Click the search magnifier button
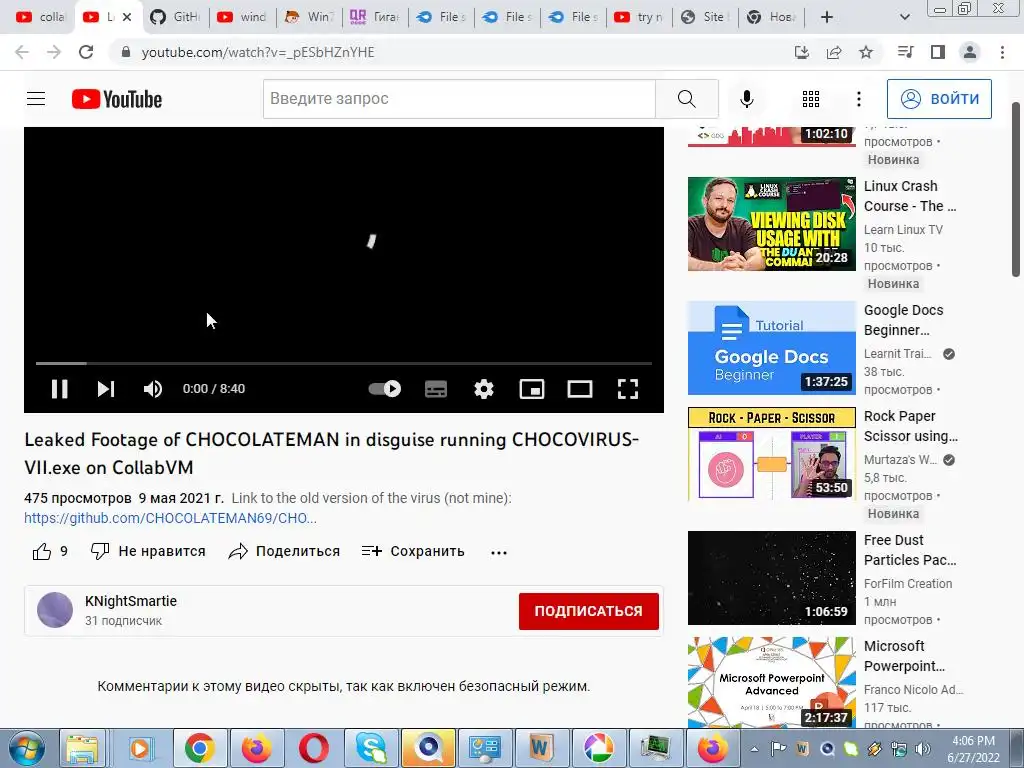The image size is (1024, 768). 686,99
